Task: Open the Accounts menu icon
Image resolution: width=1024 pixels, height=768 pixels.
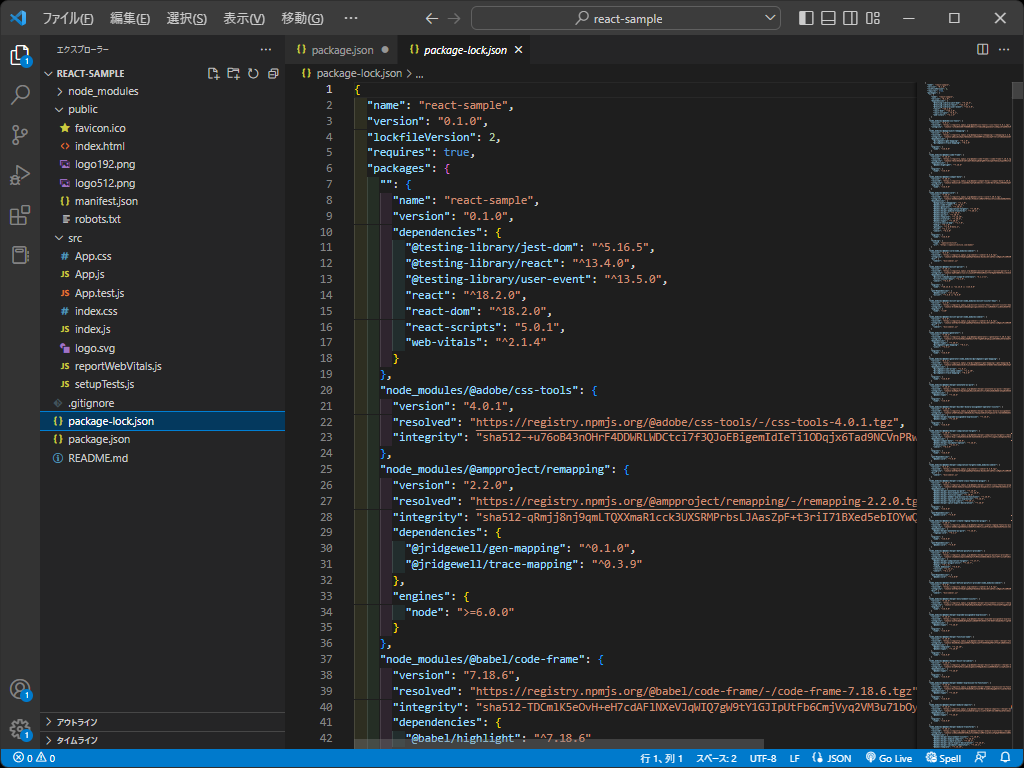Action: [20, 690]
